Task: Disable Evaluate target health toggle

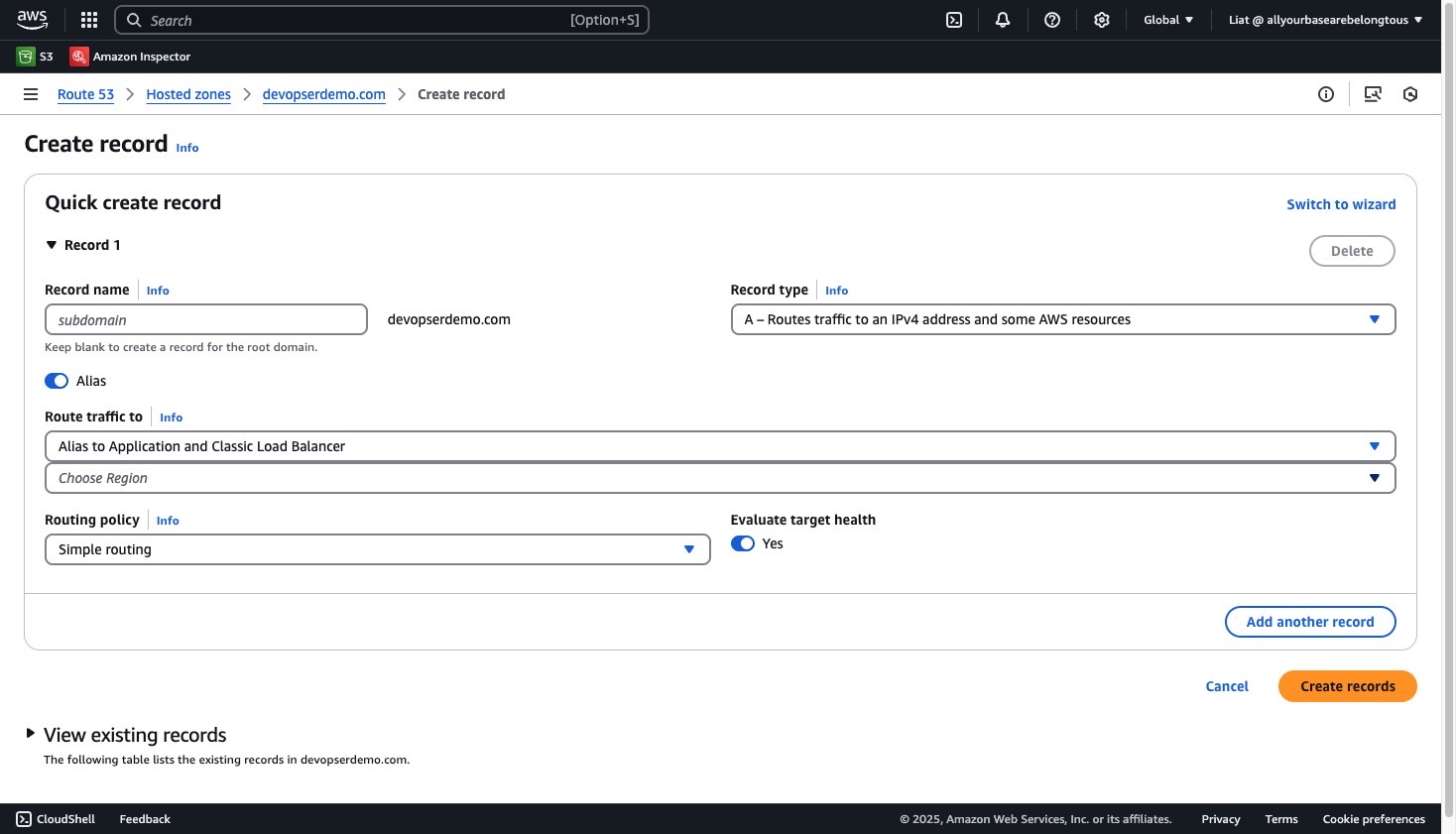Action: pyautogui.click(x=743, y=543)
